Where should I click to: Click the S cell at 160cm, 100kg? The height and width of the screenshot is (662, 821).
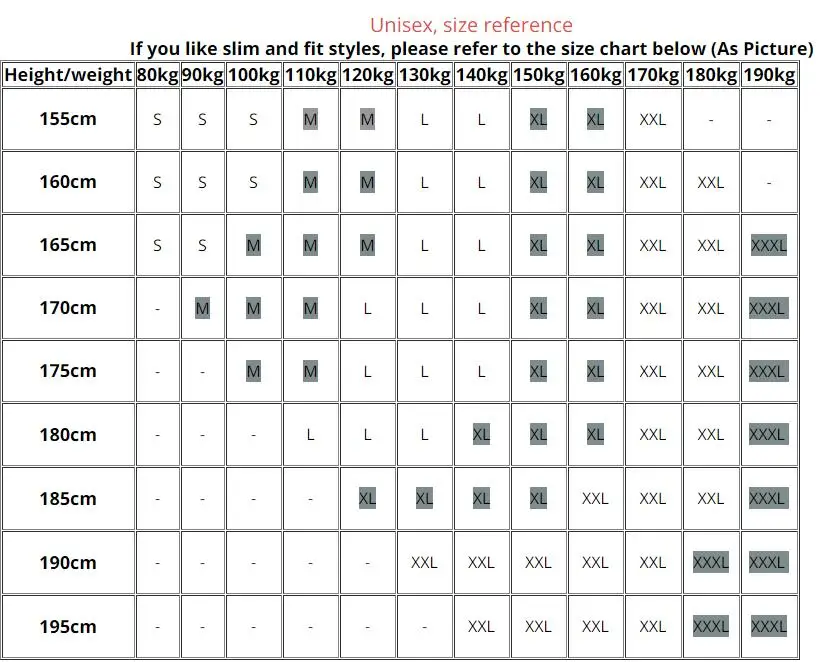click(x=253, y=182)
